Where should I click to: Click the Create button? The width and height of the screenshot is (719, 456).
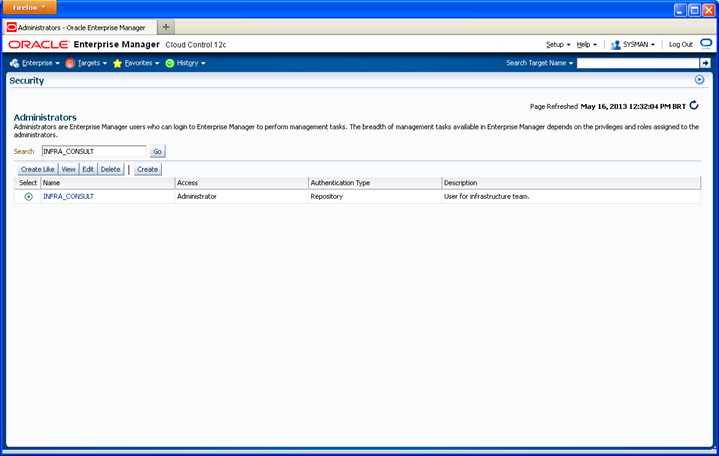point(148,169)
